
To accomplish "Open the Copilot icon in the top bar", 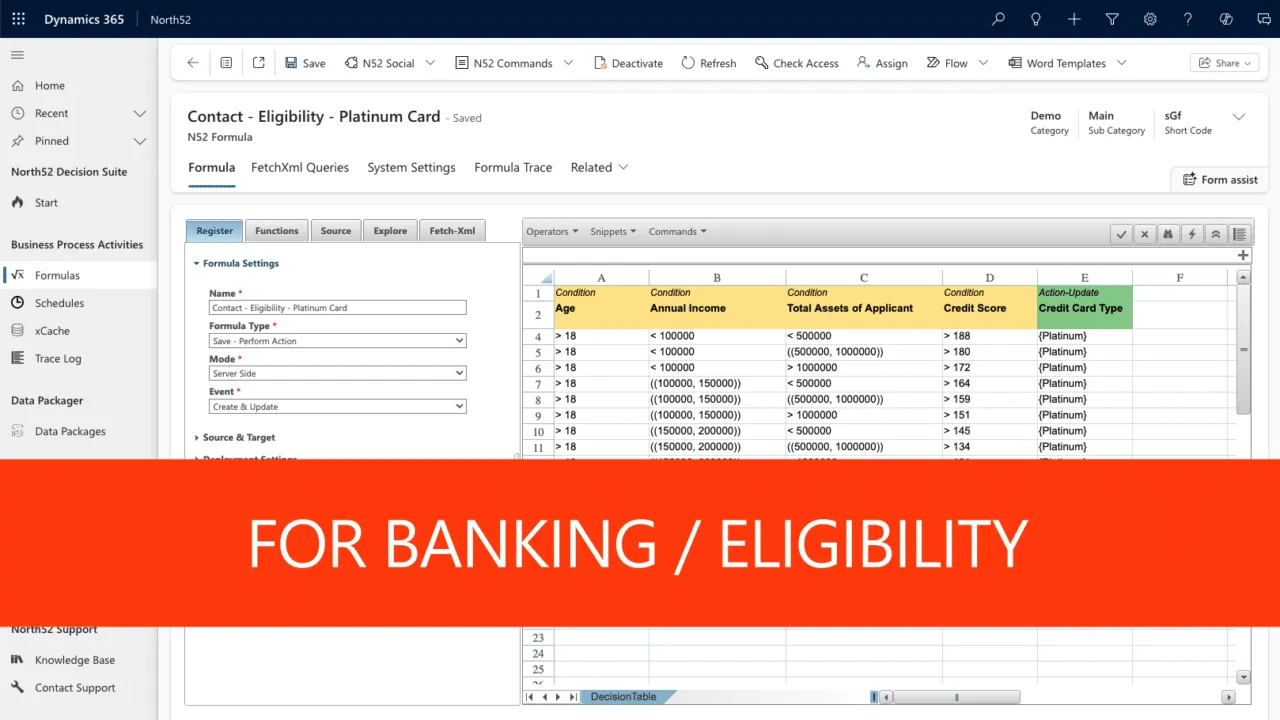I will point(1226,19).
